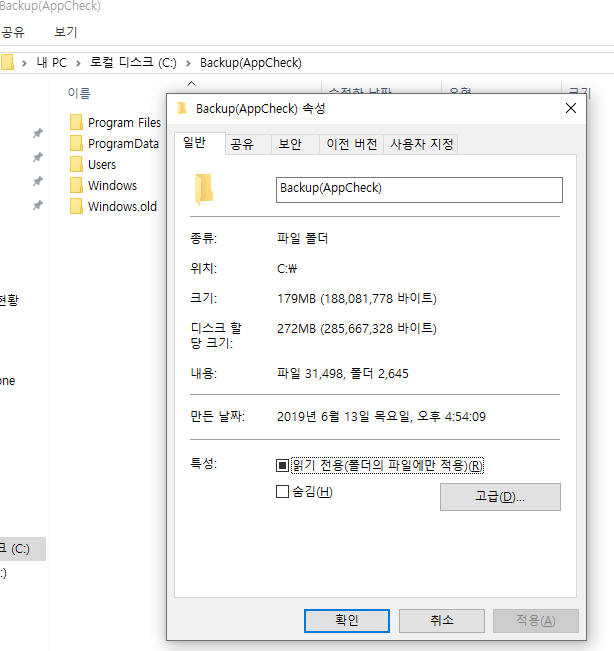Toggle read-only attribute checkbox
Screen dimensions: 614x651
(x=282, y=465)
